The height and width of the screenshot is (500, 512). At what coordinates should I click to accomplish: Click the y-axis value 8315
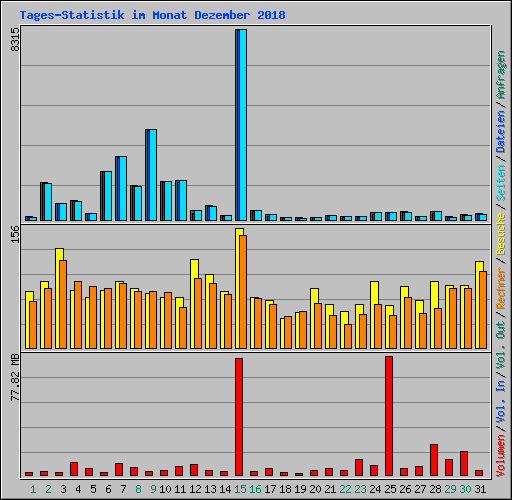click(x=15, y=39)
